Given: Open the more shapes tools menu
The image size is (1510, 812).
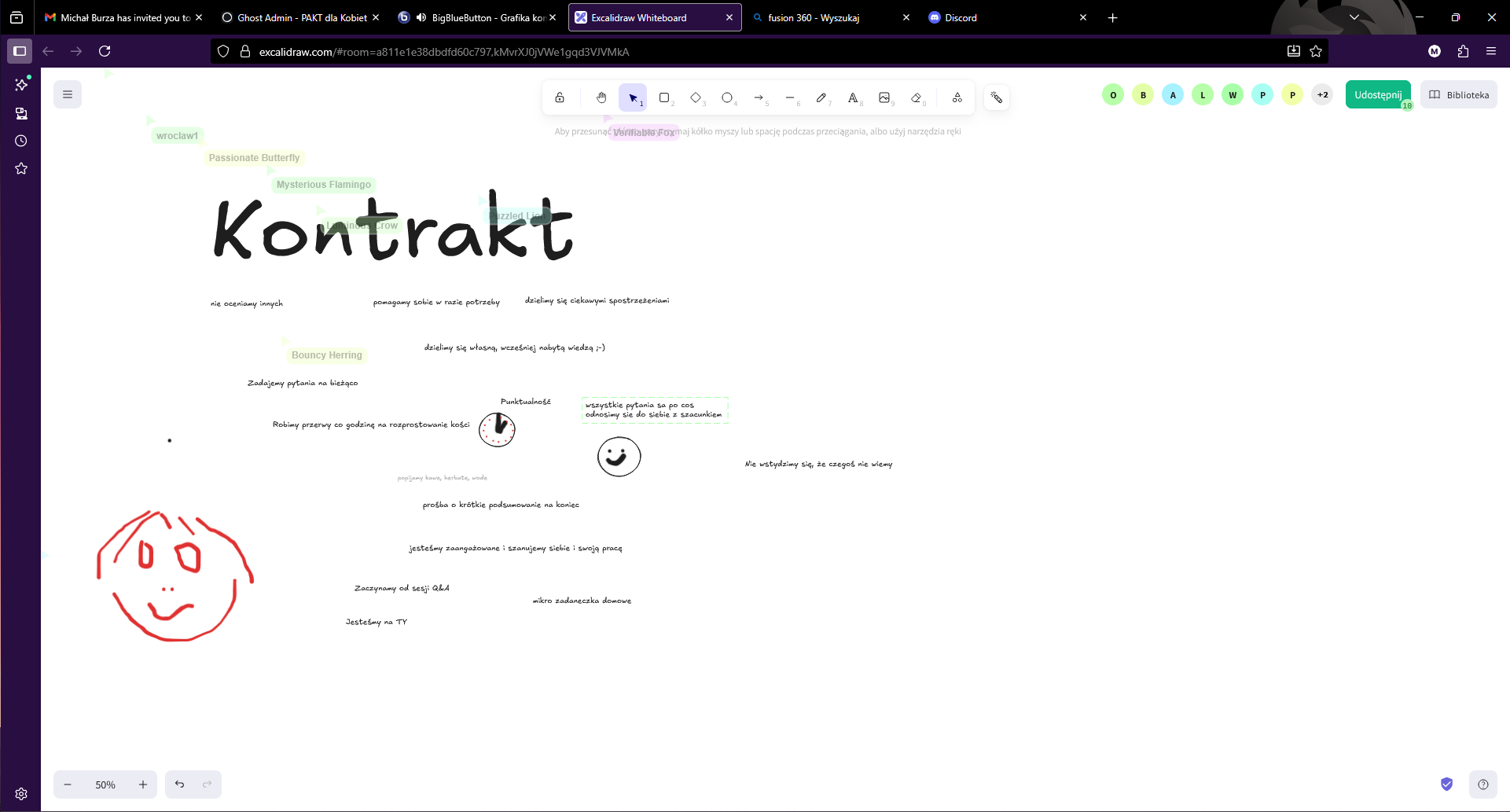Looking at the screenshot, I should tap(957, 97).
